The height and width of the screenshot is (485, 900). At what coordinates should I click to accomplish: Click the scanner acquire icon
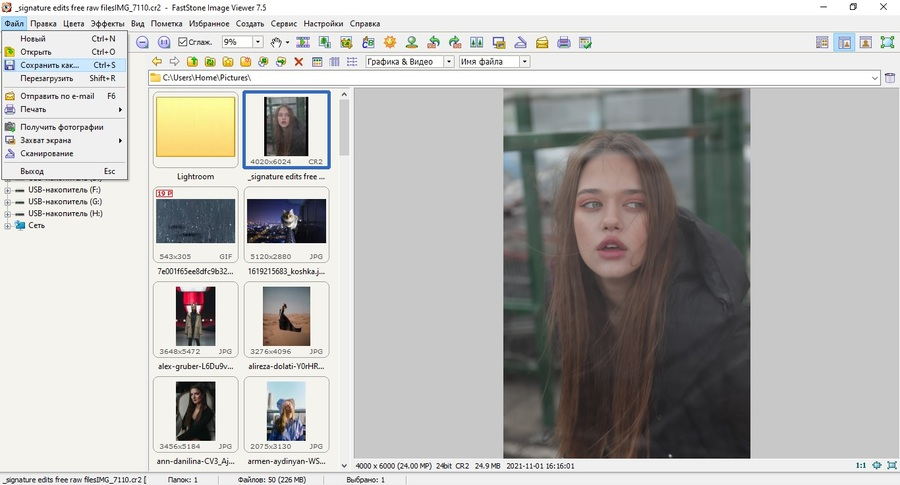tap(520, 42)
